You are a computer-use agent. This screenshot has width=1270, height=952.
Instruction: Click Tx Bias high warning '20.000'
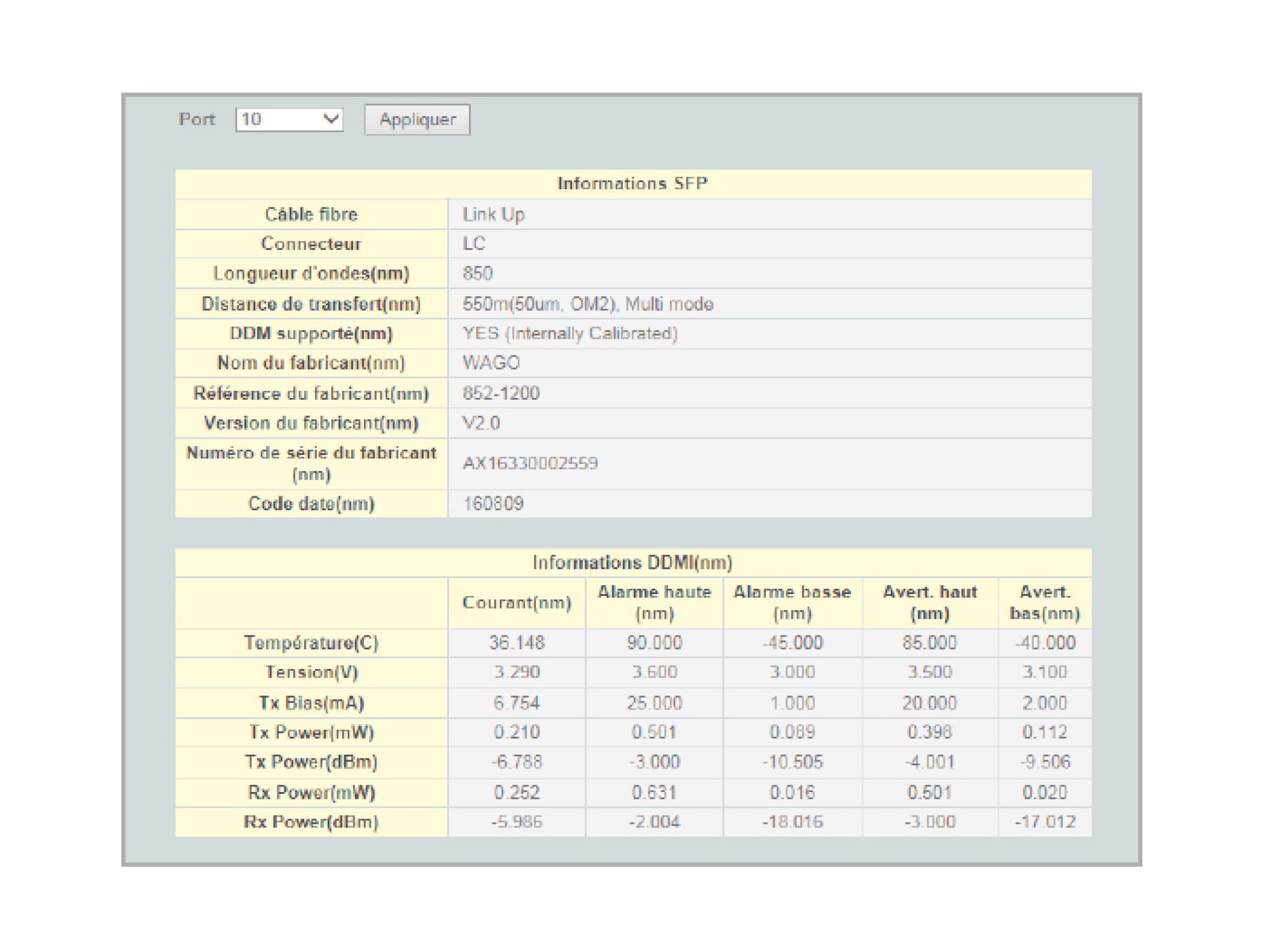click(930, 703)
